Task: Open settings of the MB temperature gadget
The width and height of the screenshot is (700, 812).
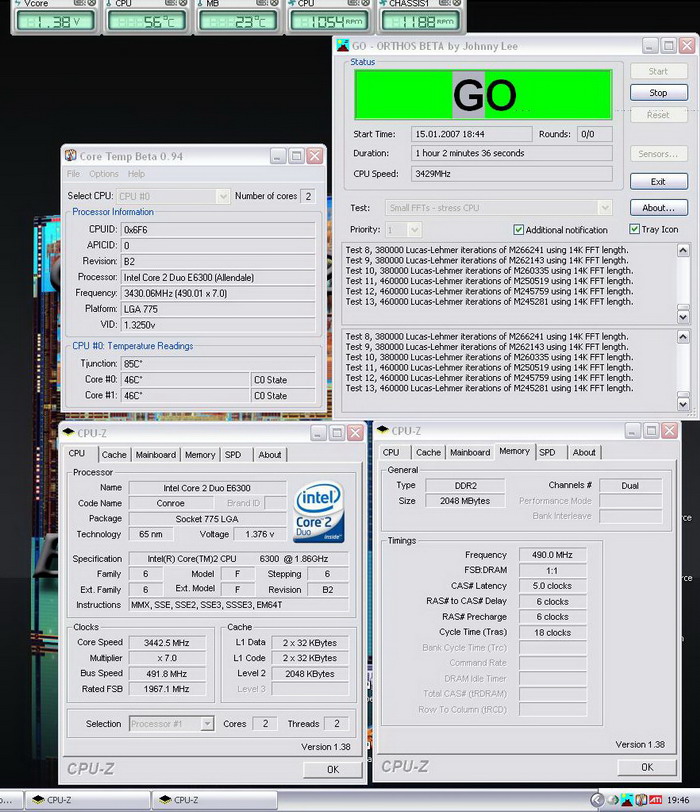Action: click(261, 3)
